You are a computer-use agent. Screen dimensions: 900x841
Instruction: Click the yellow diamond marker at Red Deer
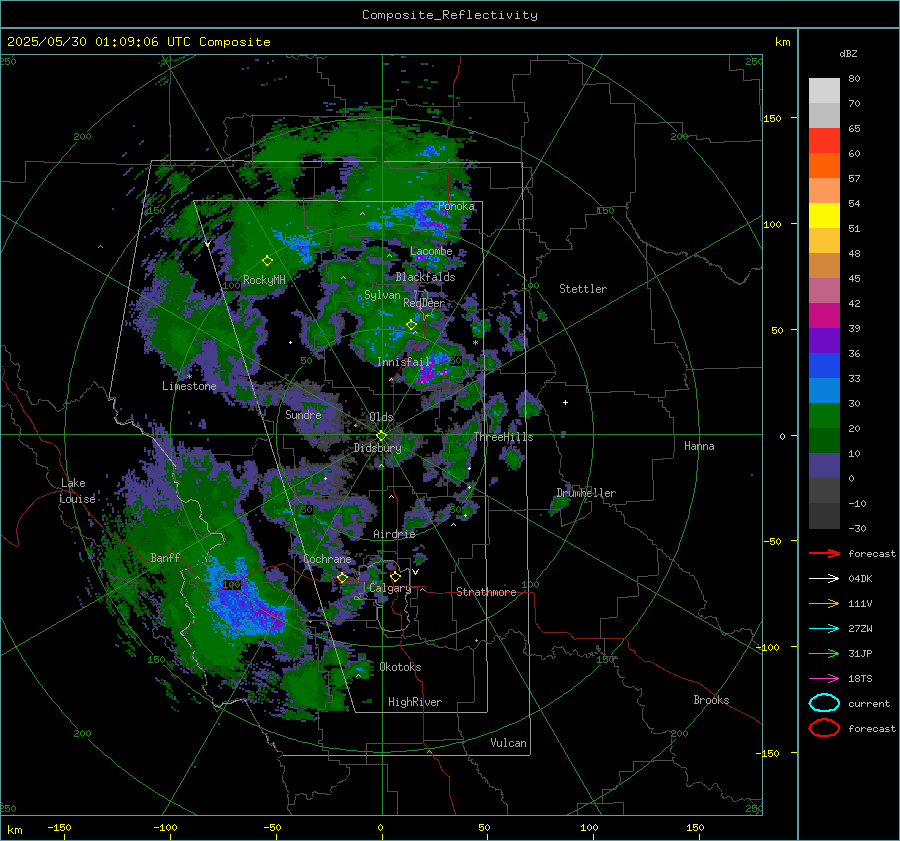click(x=411, y=325)
